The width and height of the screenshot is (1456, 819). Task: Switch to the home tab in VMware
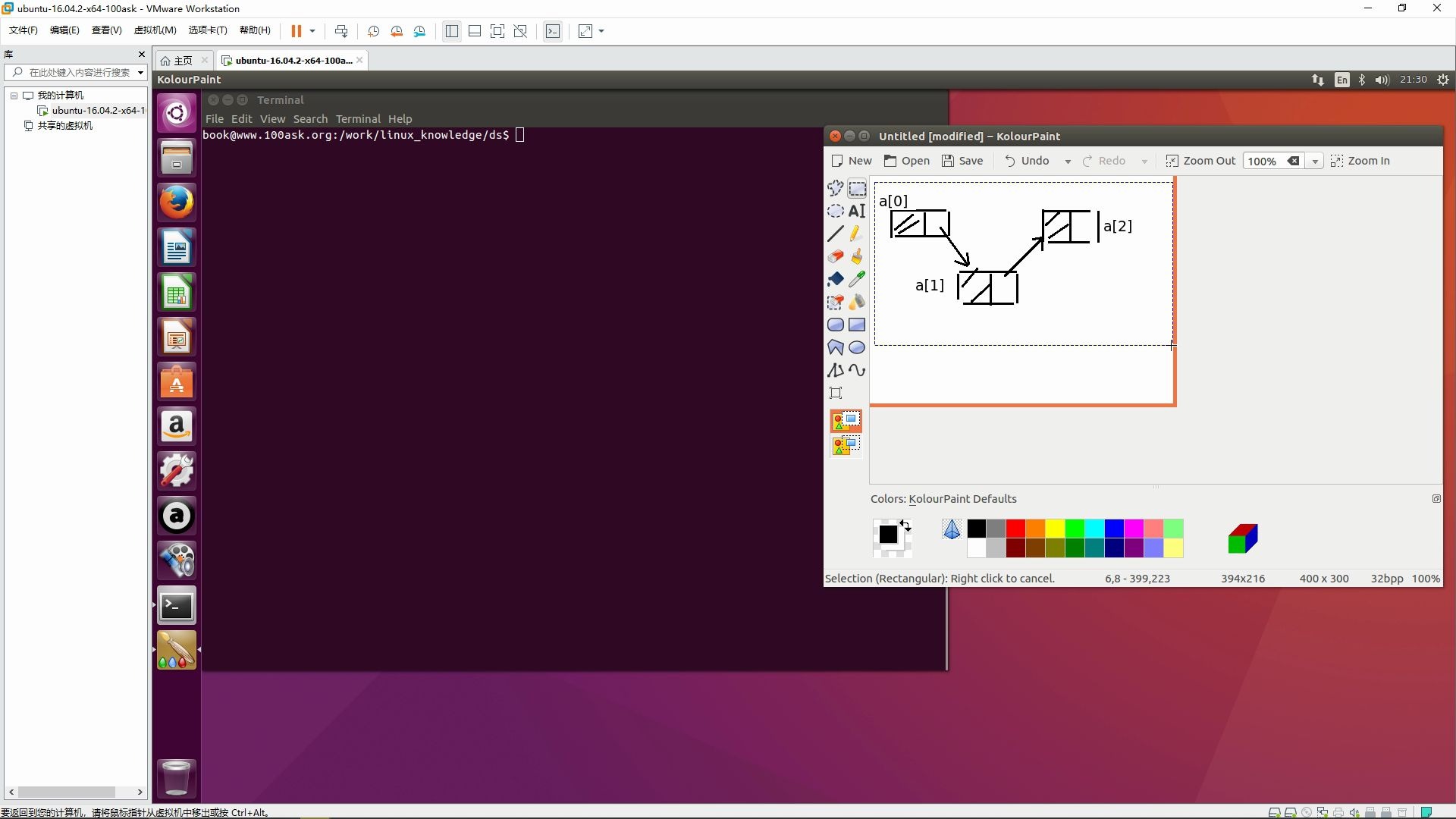tap(182, 61)
